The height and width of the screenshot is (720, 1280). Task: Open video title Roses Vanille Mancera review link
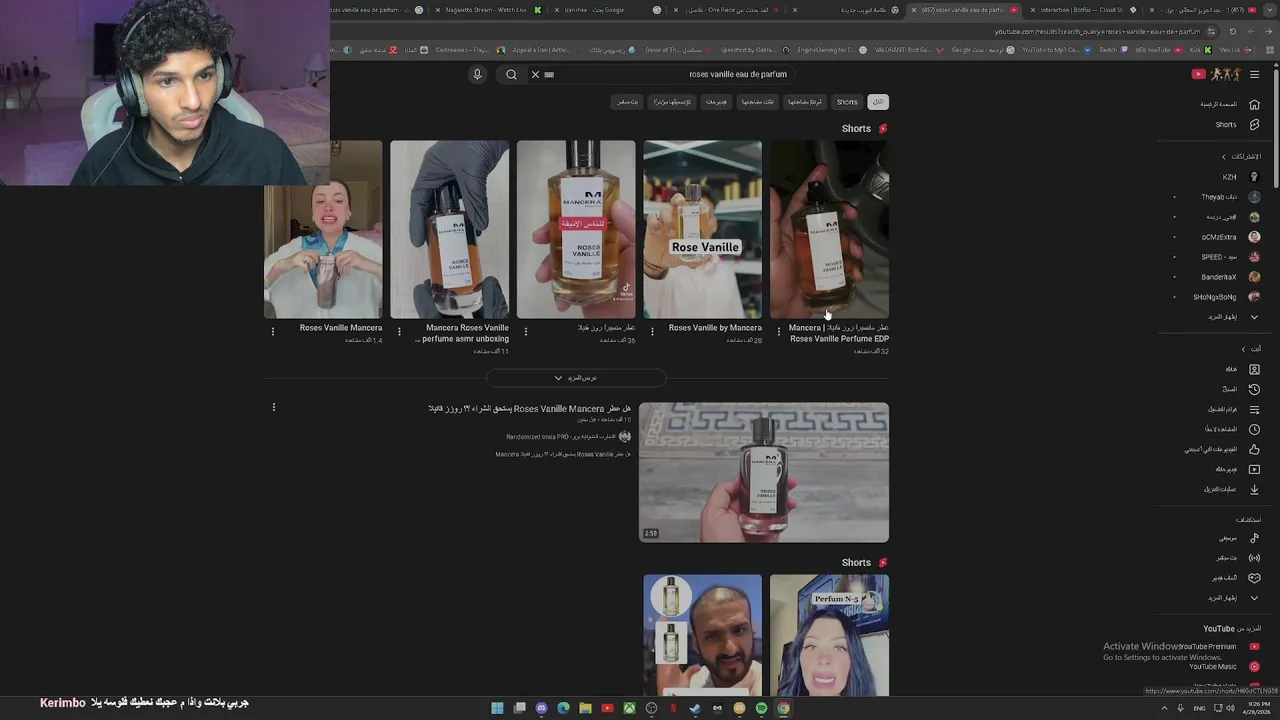click(x=529, y=409)
